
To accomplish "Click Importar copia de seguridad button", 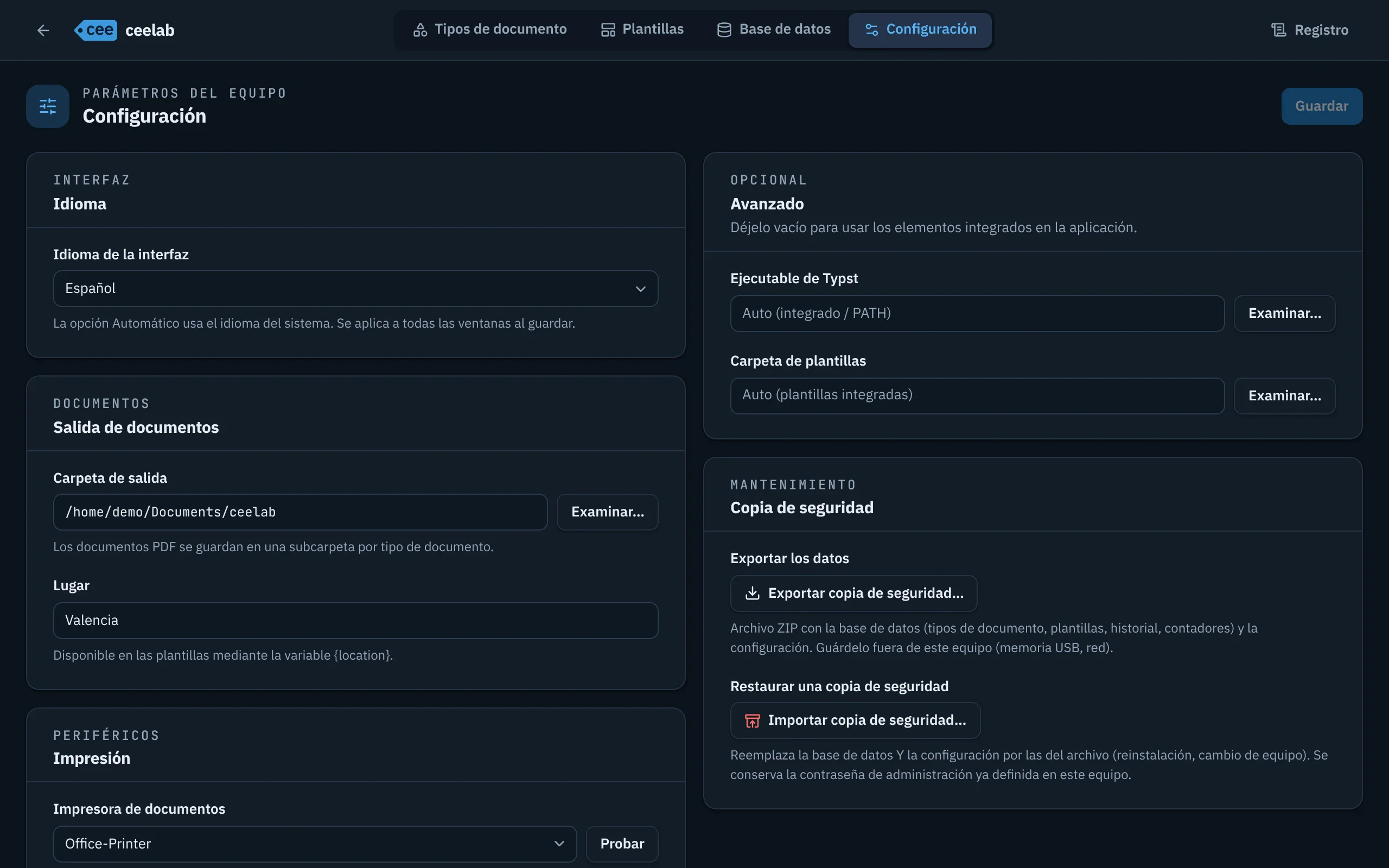I will point(855,720).
